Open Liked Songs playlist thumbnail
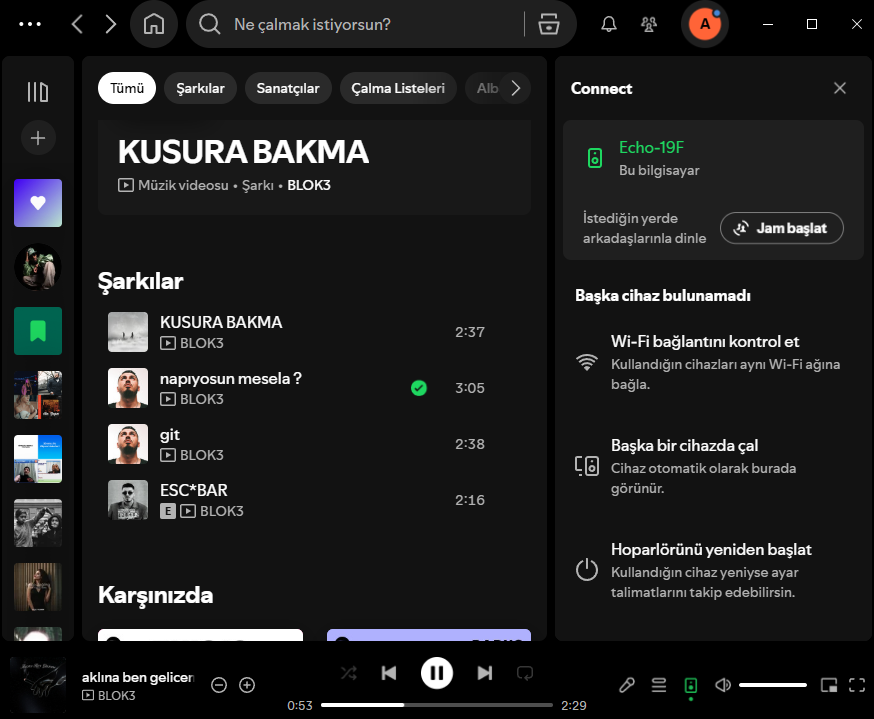This screenshot has height=719, width=874. tap(38, 203)
